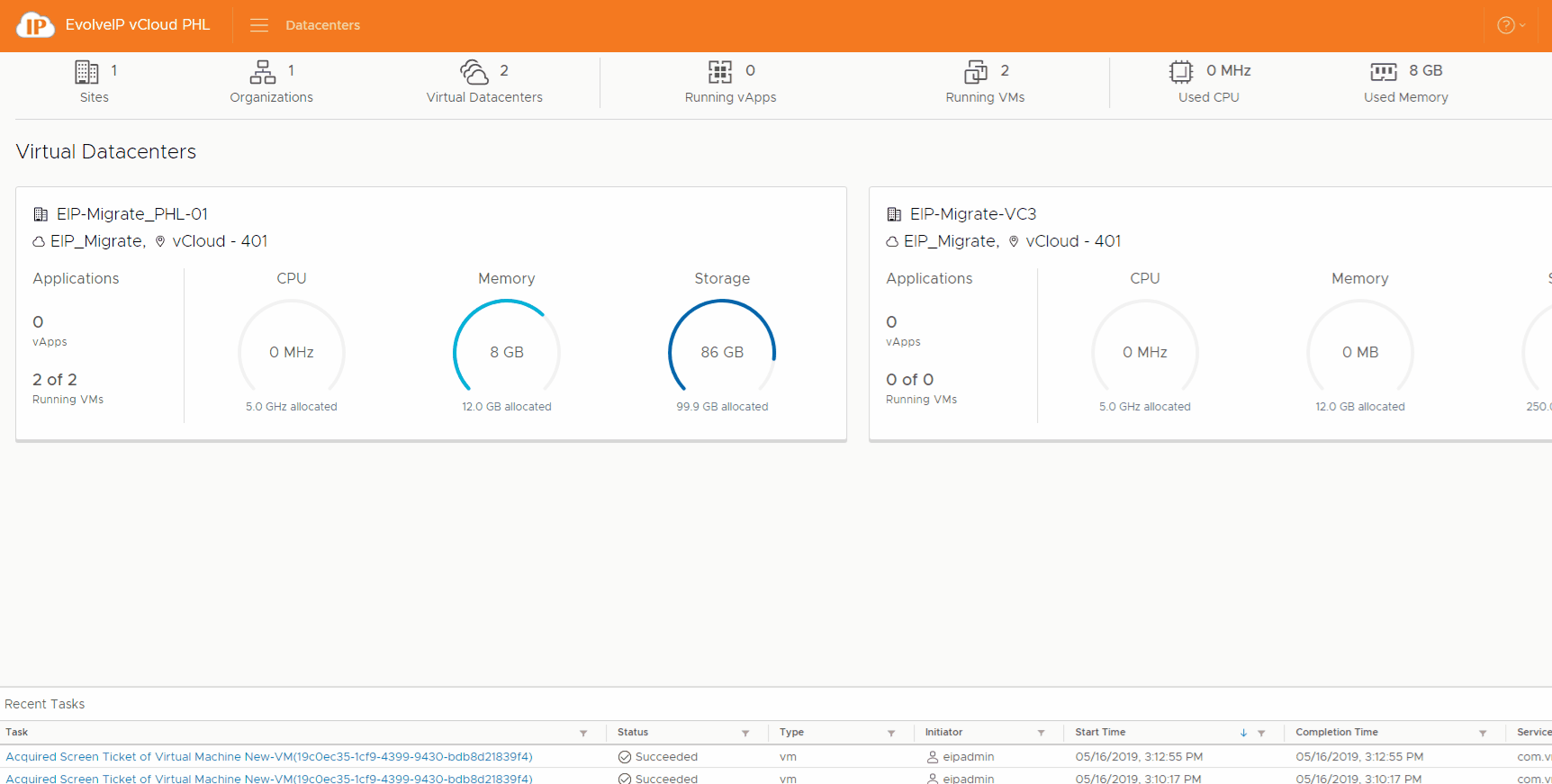Click the Used Memory icon
The height and width of the screenshot is (784, 1552).
(x=1383, y=71)
